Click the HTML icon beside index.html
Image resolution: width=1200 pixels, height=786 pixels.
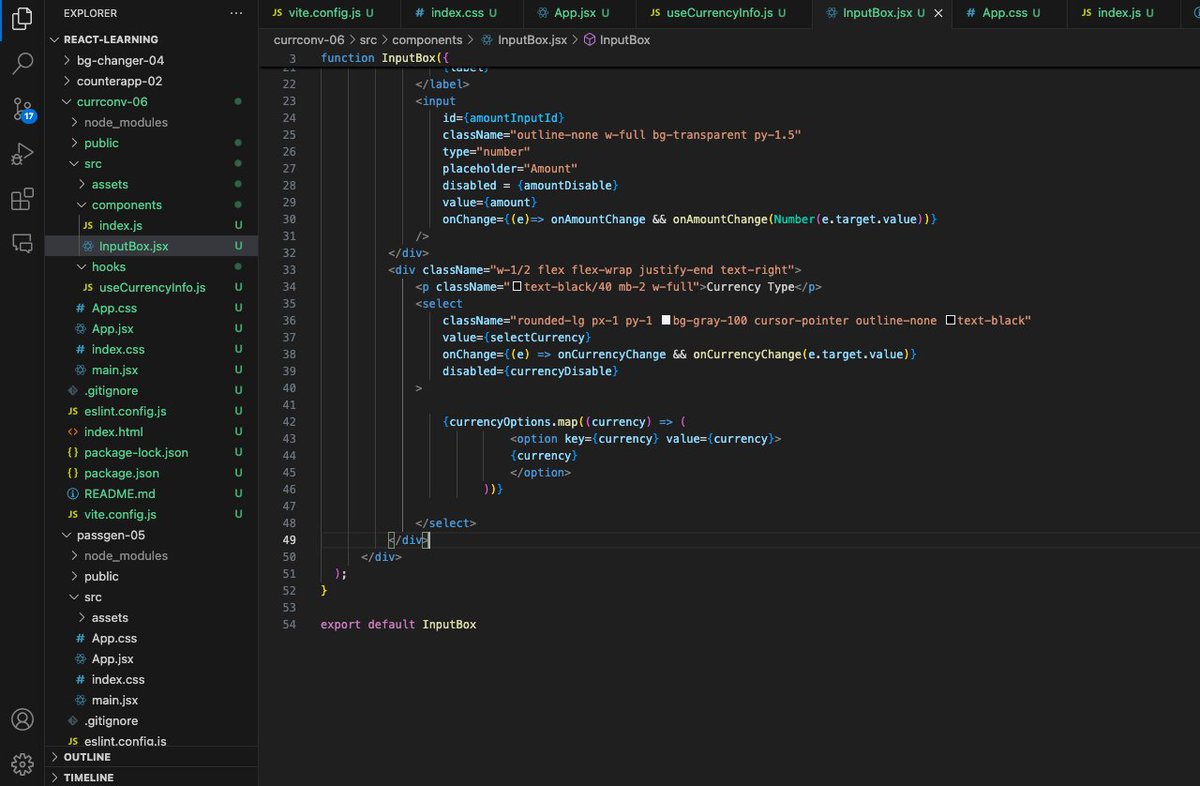[x=72, y=432]
